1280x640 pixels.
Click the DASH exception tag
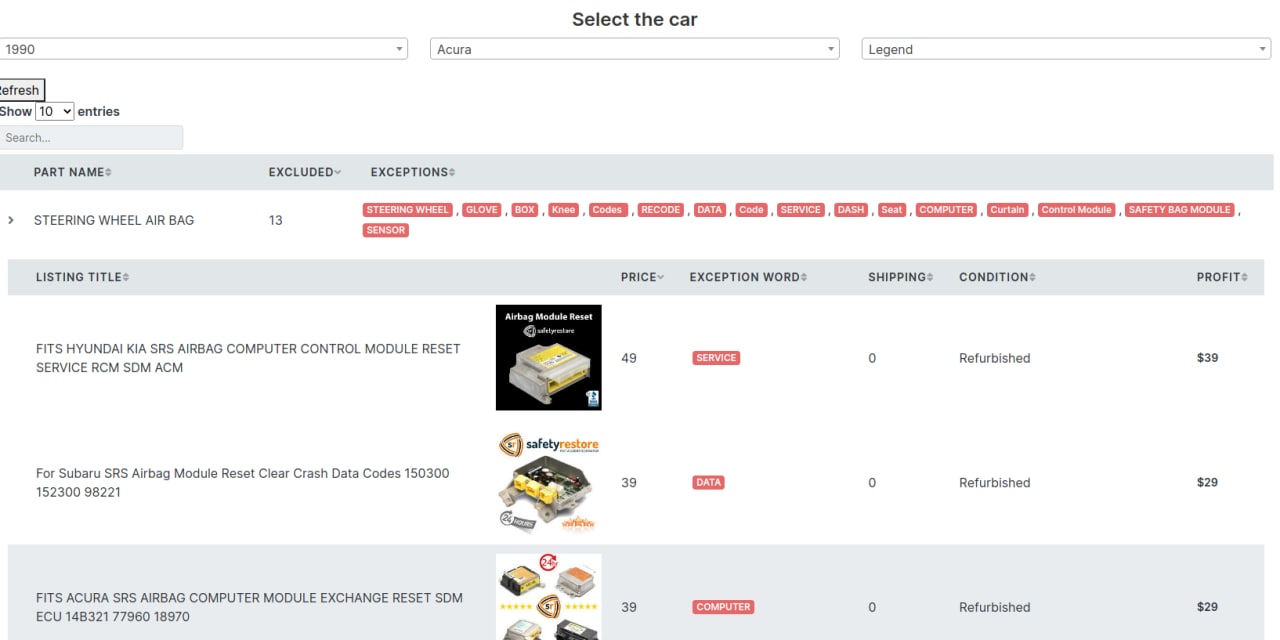click(x=851, y=210)
